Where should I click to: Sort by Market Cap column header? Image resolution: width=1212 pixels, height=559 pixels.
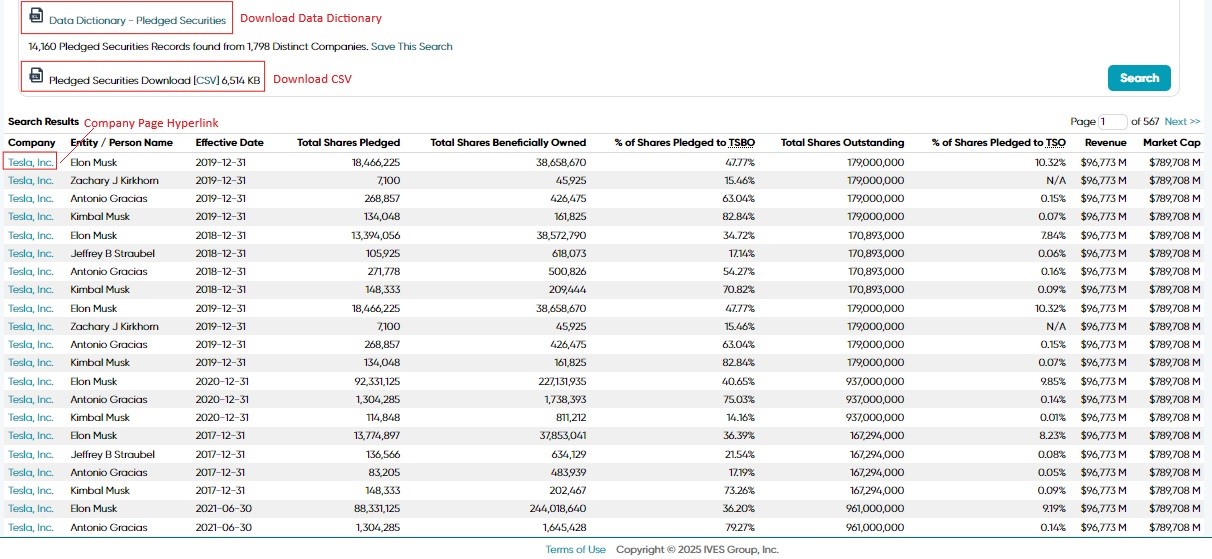coord(1172,143)
